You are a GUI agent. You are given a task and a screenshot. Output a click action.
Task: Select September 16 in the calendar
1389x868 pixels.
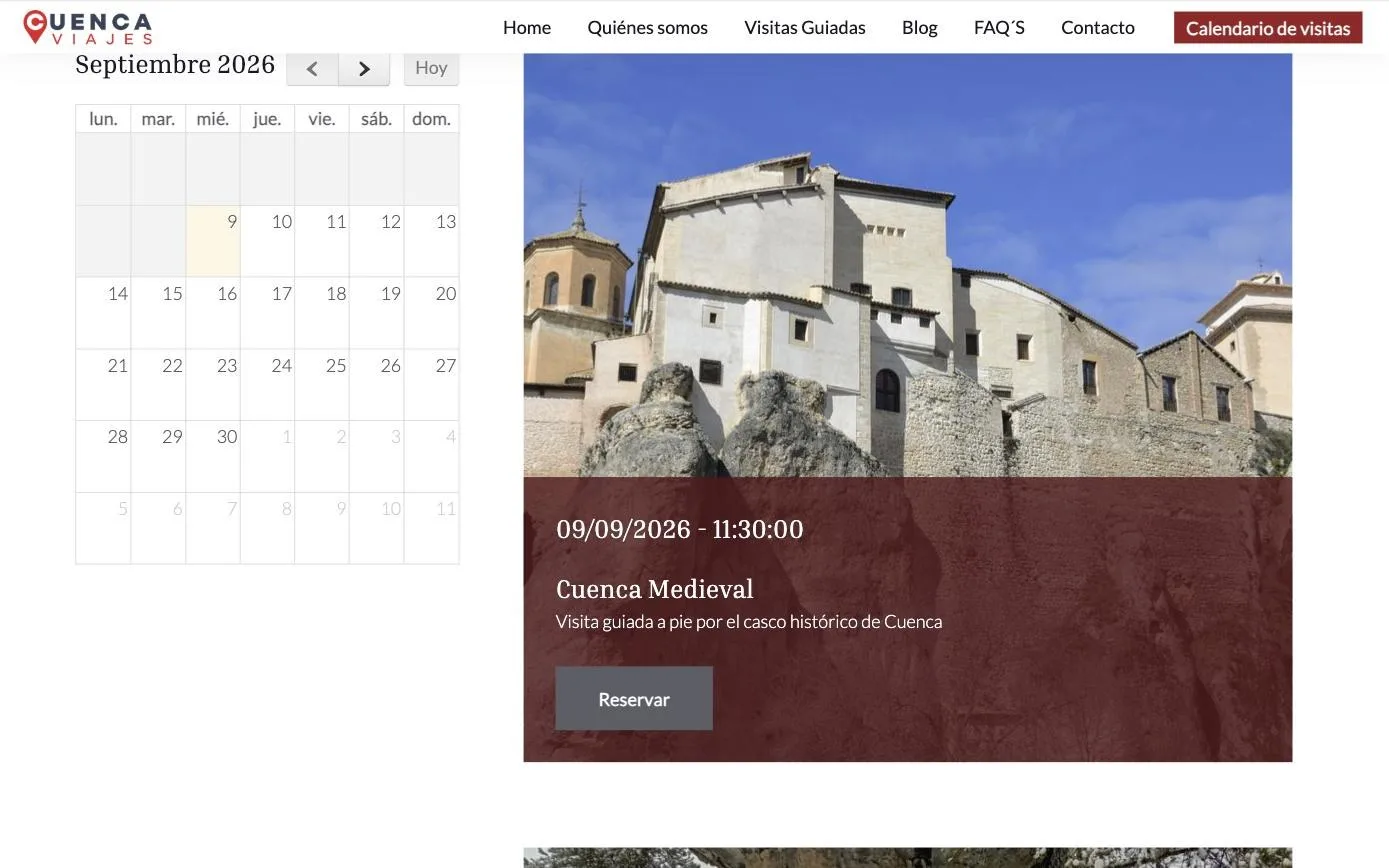213,313
